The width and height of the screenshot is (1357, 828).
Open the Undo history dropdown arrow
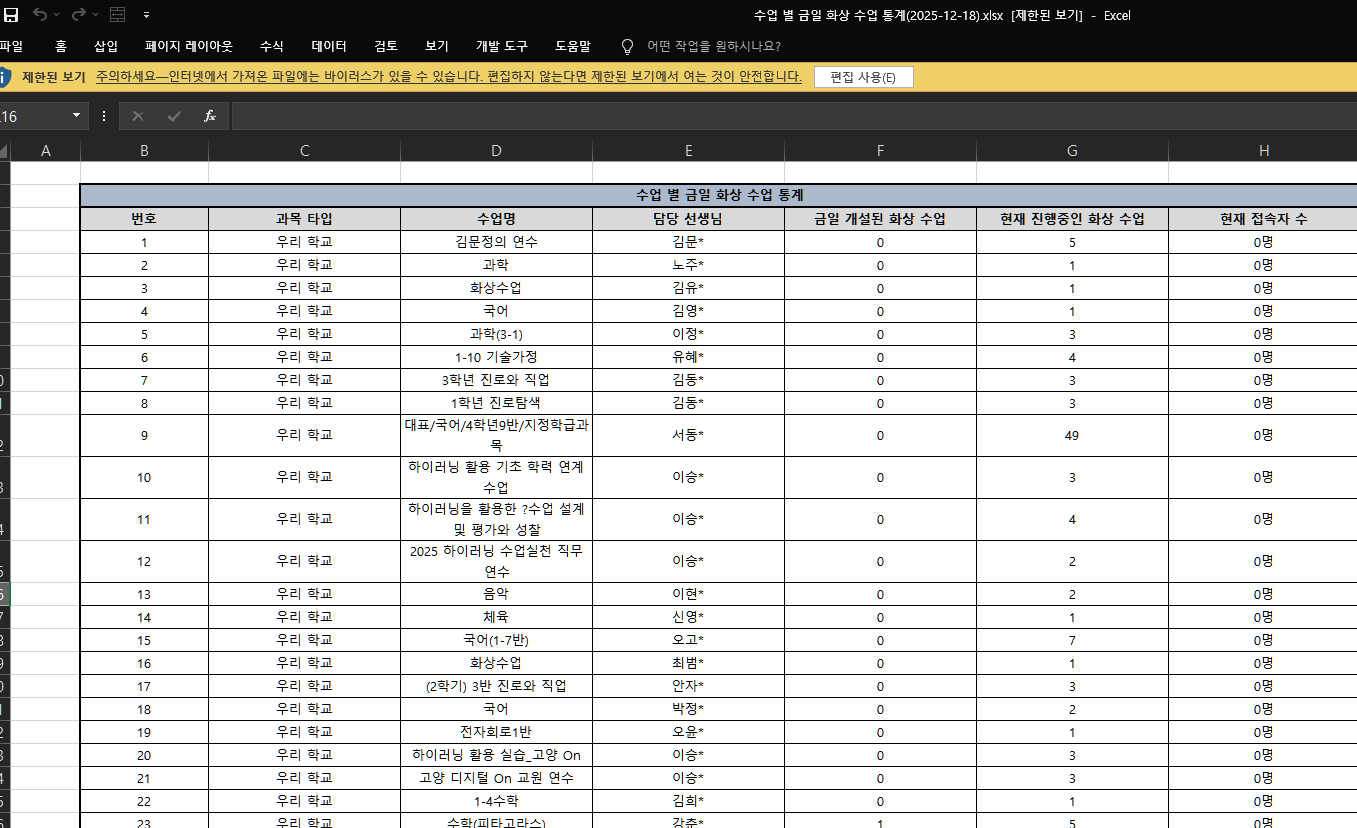coord(58,15)
